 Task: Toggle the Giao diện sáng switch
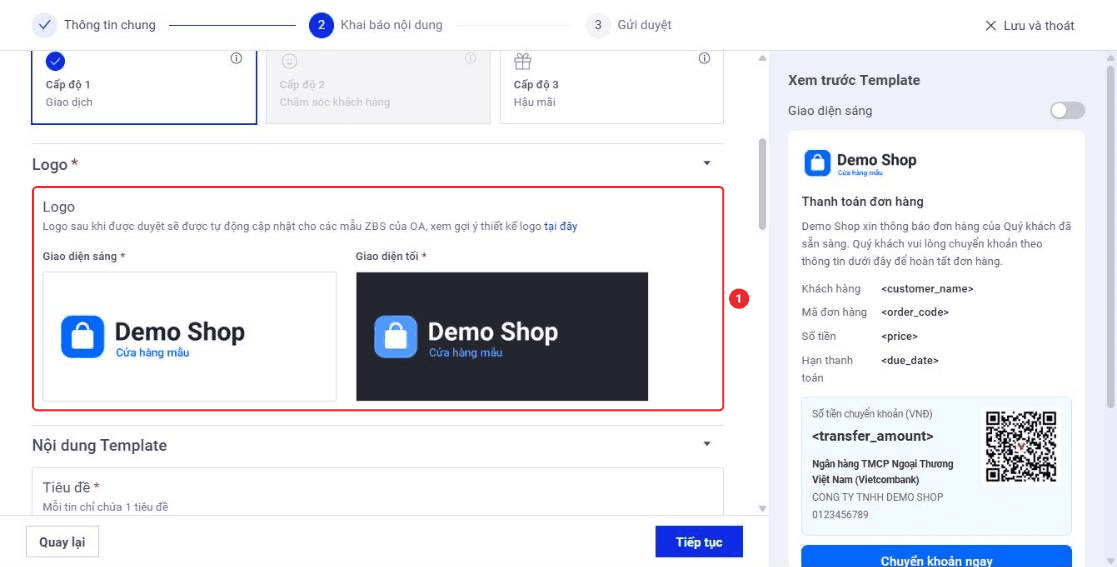click(x=1067, y=110)
